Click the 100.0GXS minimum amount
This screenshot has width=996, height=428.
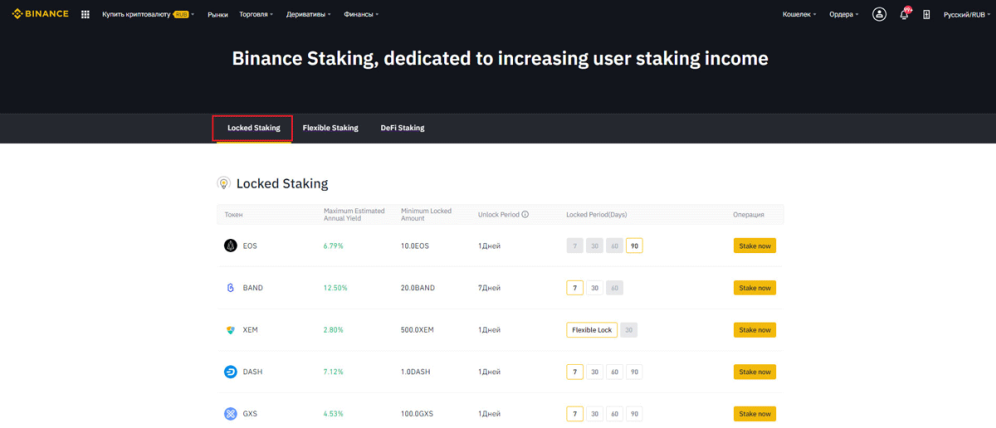point(417,414)
